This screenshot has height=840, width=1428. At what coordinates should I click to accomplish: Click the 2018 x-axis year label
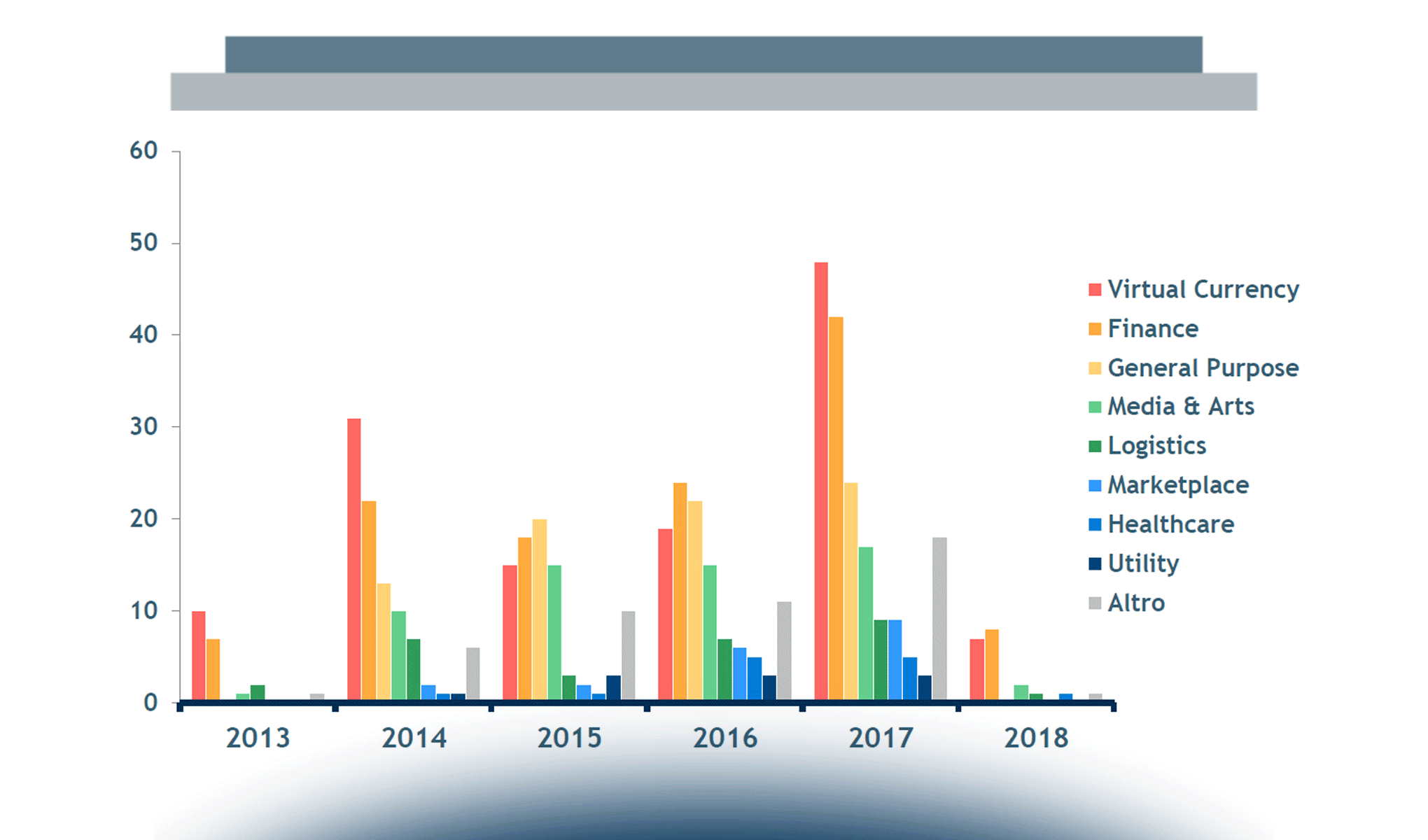click(x=1036, y=738)
